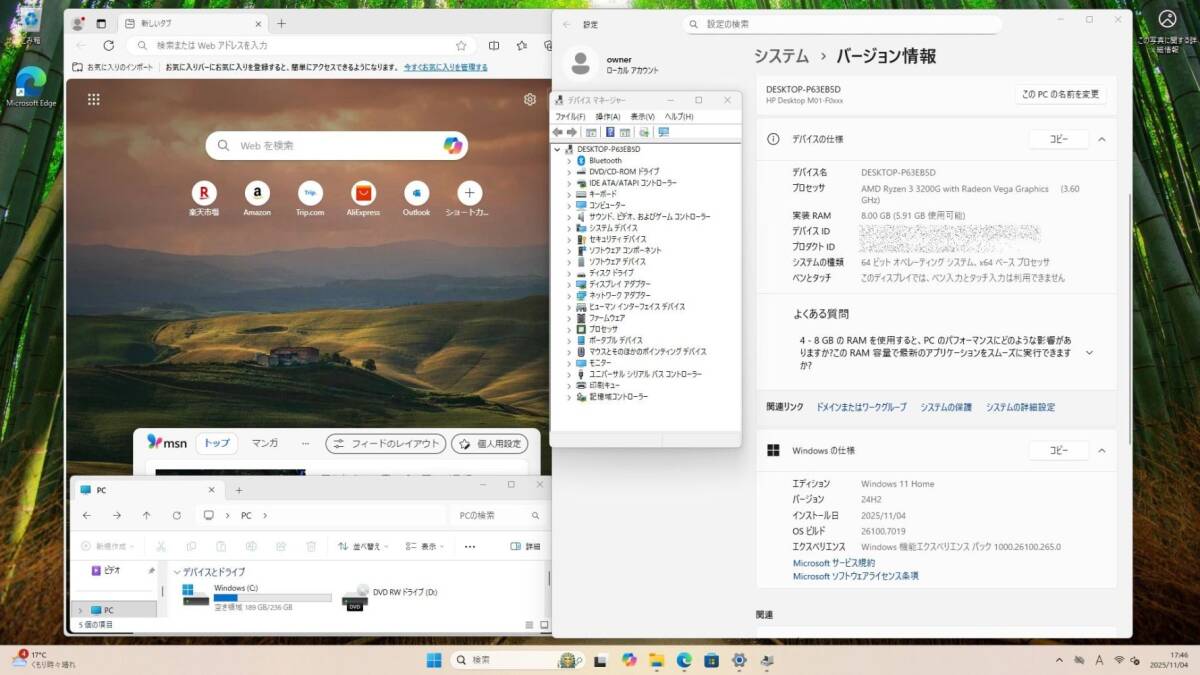
Task: Open the システムの詳細設定 link
Action: click(x=1020, y=407)
